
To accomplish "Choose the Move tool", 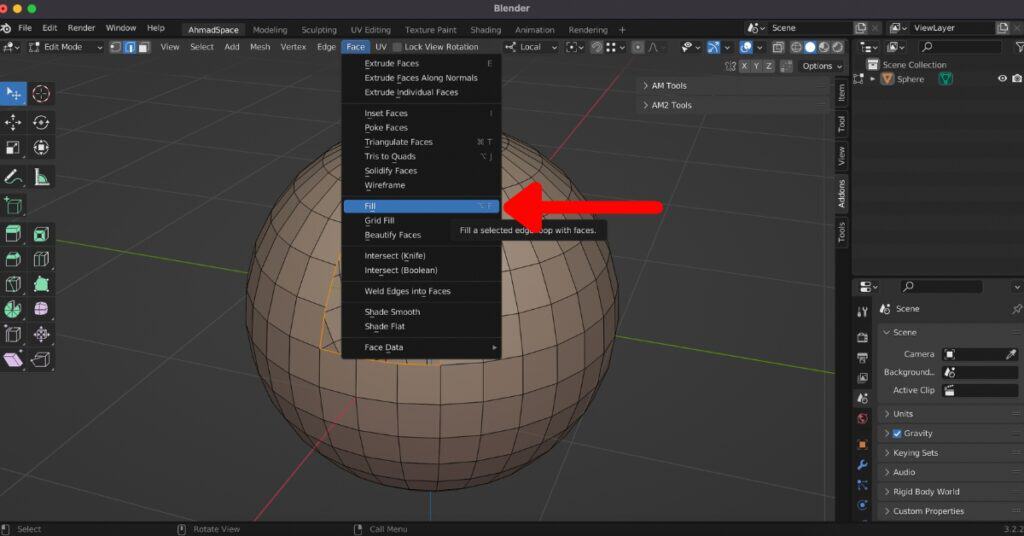I will 13,122.
